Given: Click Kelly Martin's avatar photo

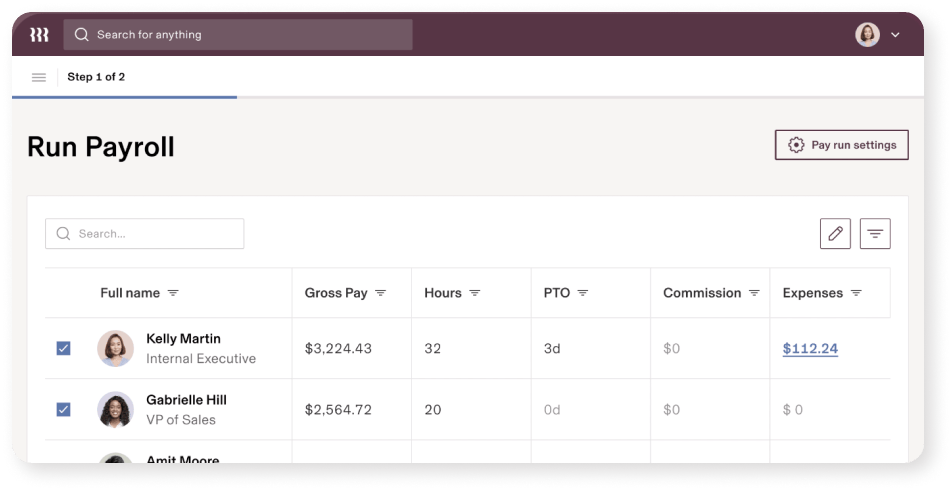Looking at the screenshot, I should [115, 348].
